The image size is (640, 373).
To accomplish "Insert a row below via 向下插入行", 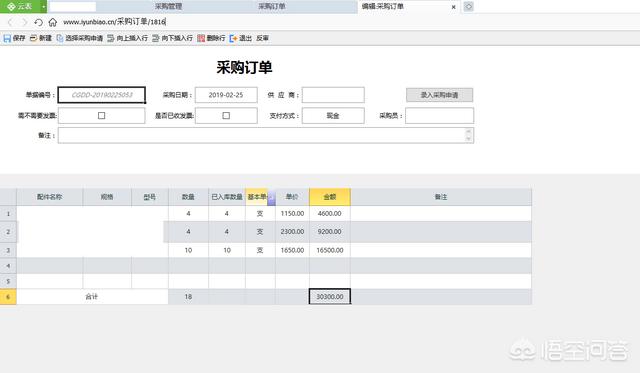I will pos(172,38).
